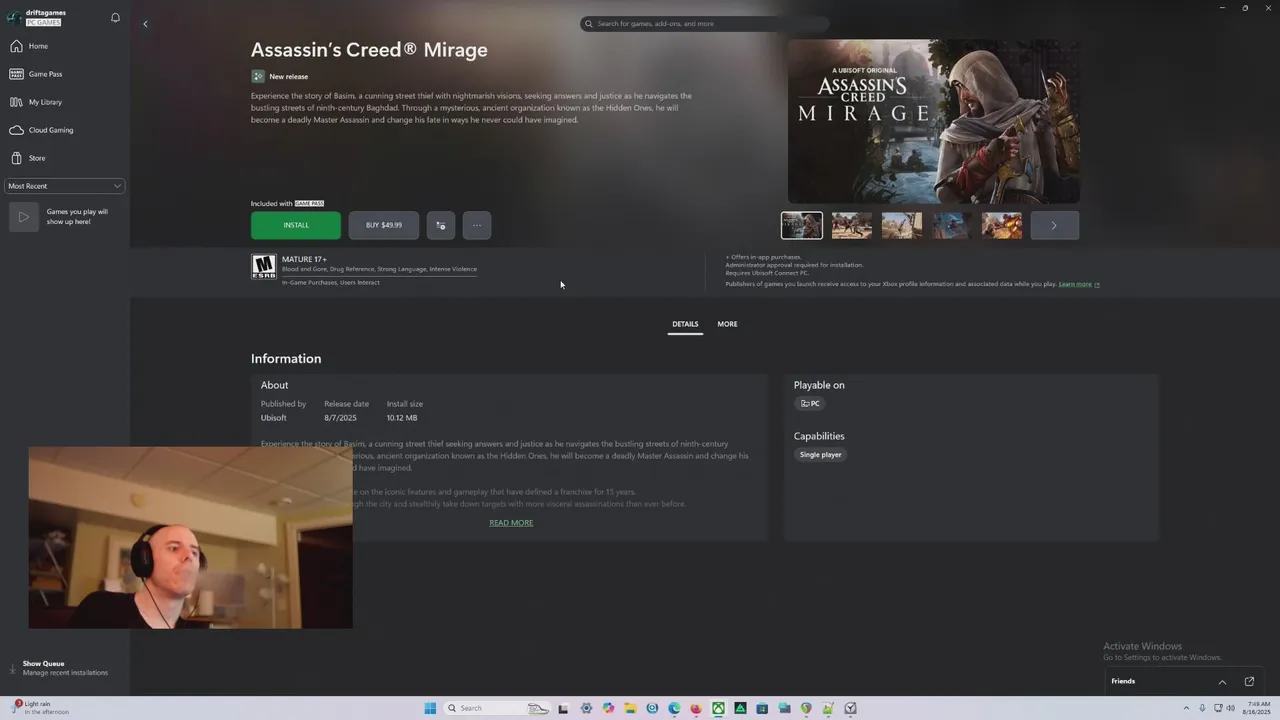Screen dimensions: 1280x720
Task: Pop out the Friends panel
Action: tap(1249, 682)
